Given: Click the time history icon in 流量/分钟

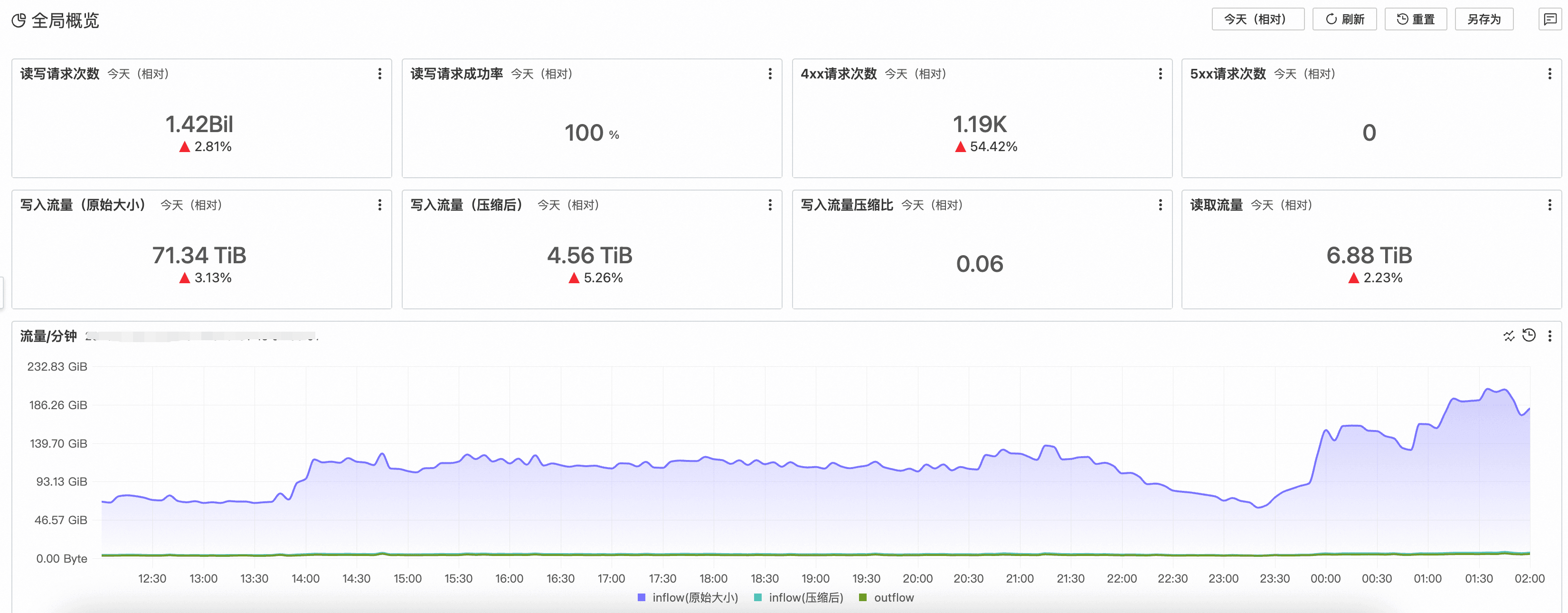Looking at the screenshot, I should [x=1529, y=335].
